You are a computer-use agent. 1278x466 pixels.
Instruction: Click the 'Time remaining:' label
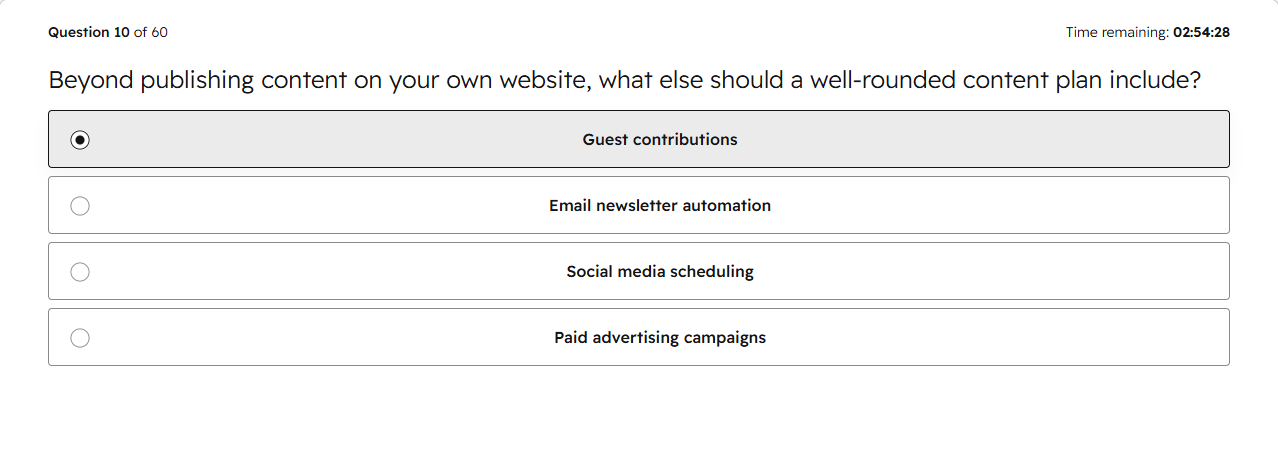1117,32
